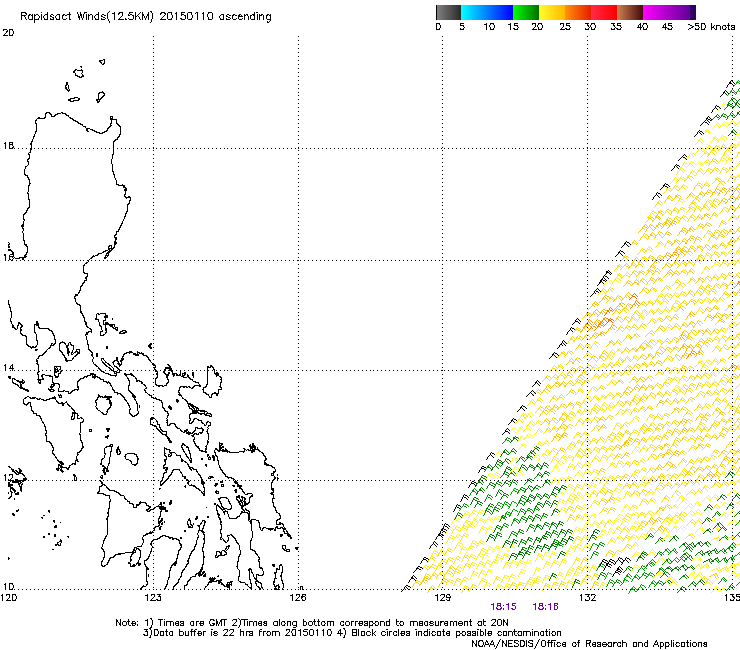
Task: Click the '40' legend scale label
Action: [x=642, y=27]
